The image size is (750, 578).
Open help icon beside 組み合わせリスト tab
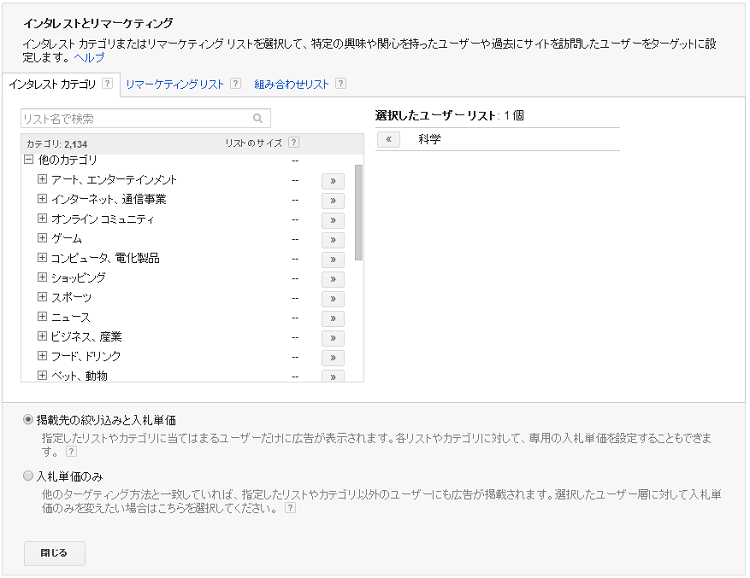(341, 83)
